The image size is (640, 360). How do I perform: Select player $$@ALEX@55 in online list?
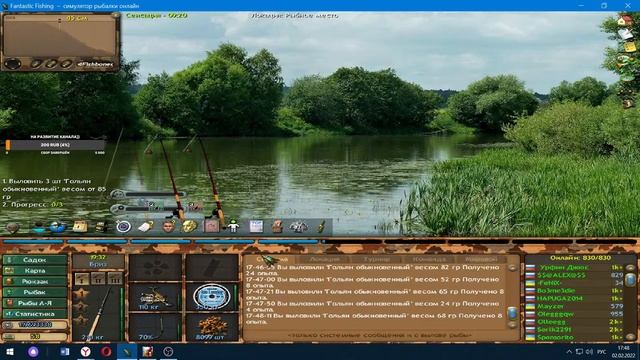[575, 275]
